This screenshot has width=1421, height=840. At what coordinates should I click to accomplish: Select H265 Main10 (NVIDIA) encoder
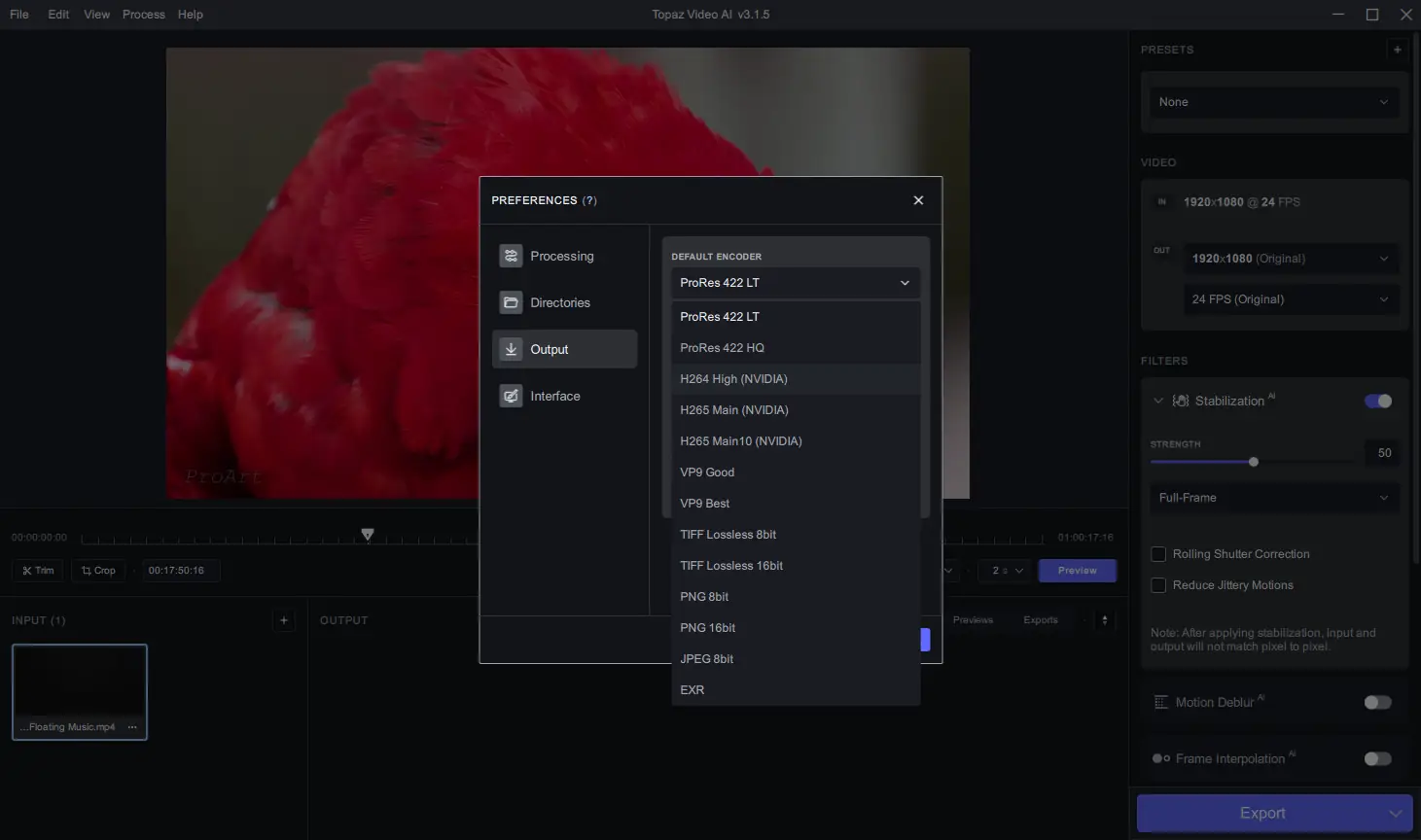(796, 441)
